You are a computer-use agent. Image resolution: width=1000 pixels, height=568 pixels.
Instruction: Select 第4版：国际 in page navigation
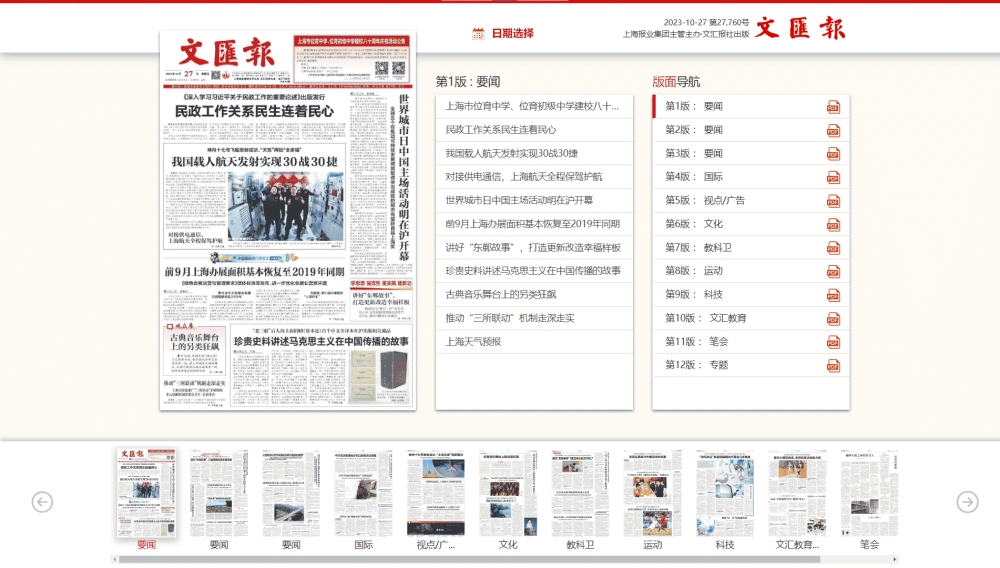pos(694,177)
